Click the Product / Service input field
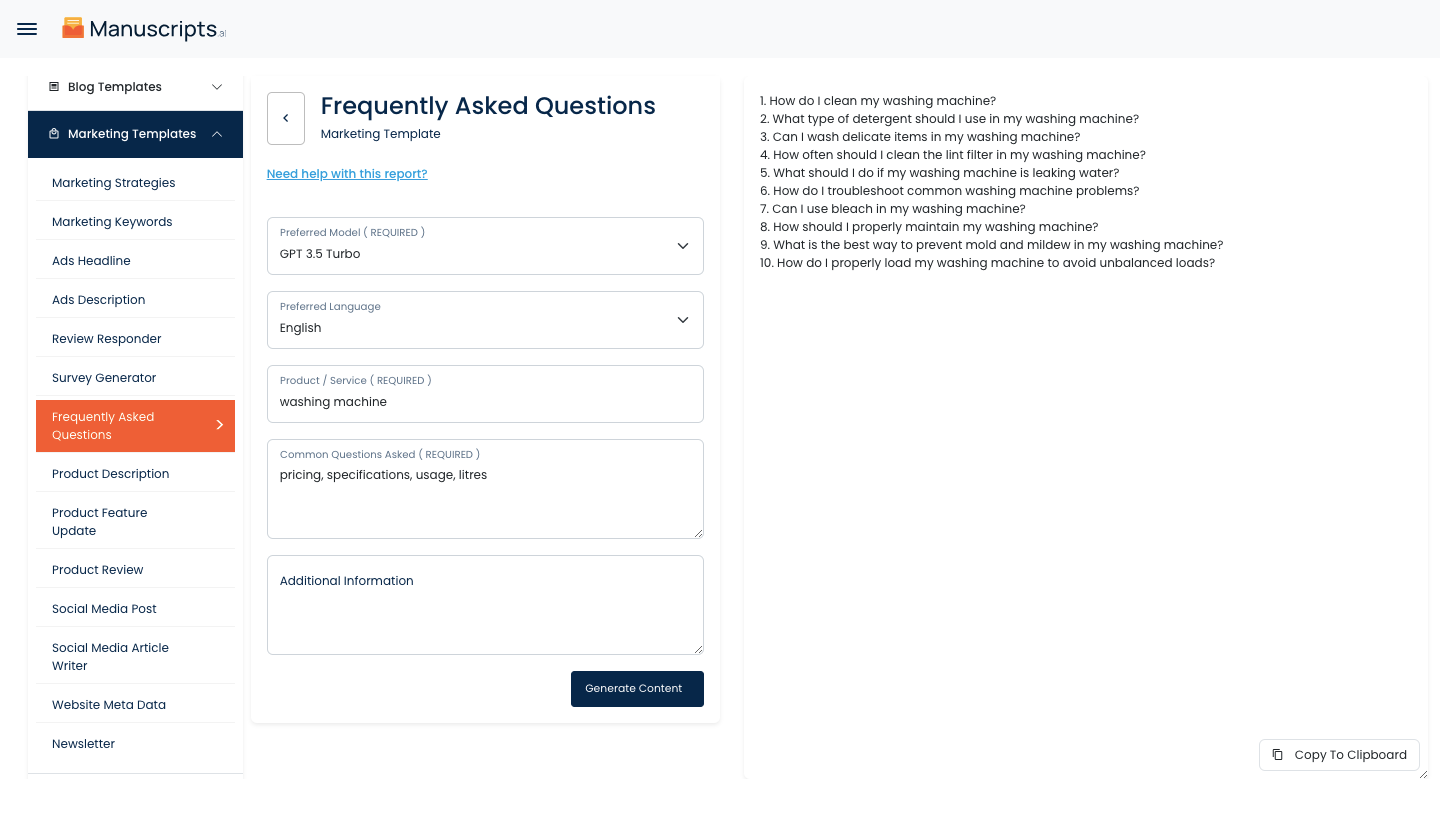 [485, 401]
